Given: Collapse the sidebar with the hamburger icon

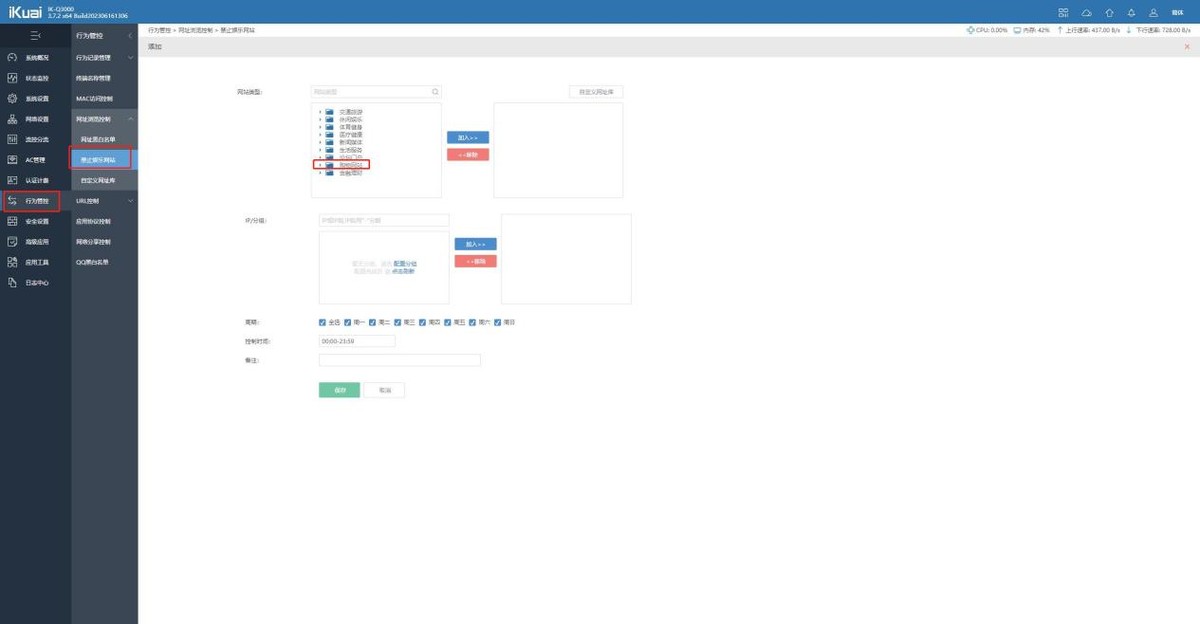Looking at the screenshot, I should pyautogui.click(x=35, y=36).
